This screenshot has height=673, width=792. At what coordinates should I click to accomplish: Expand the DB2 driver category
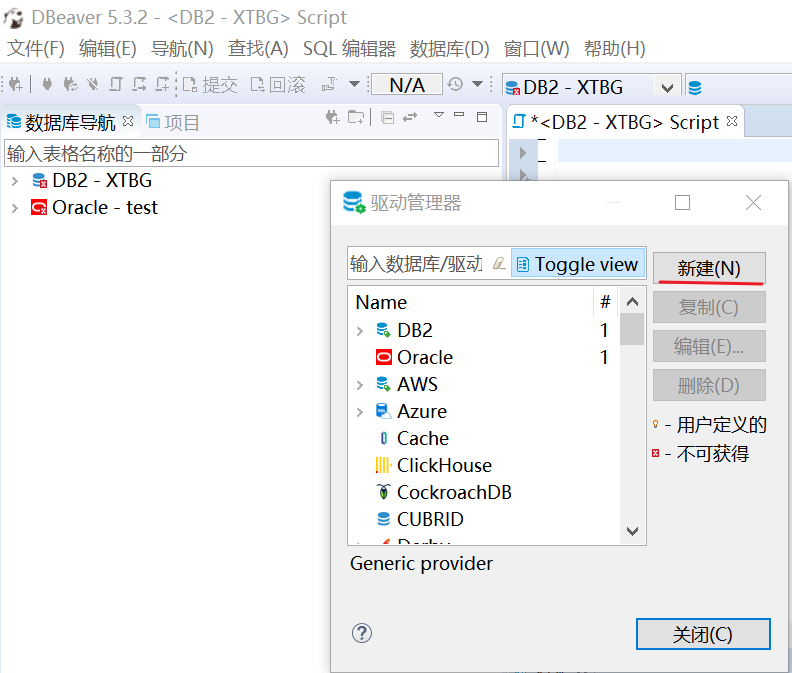point(360,331)
